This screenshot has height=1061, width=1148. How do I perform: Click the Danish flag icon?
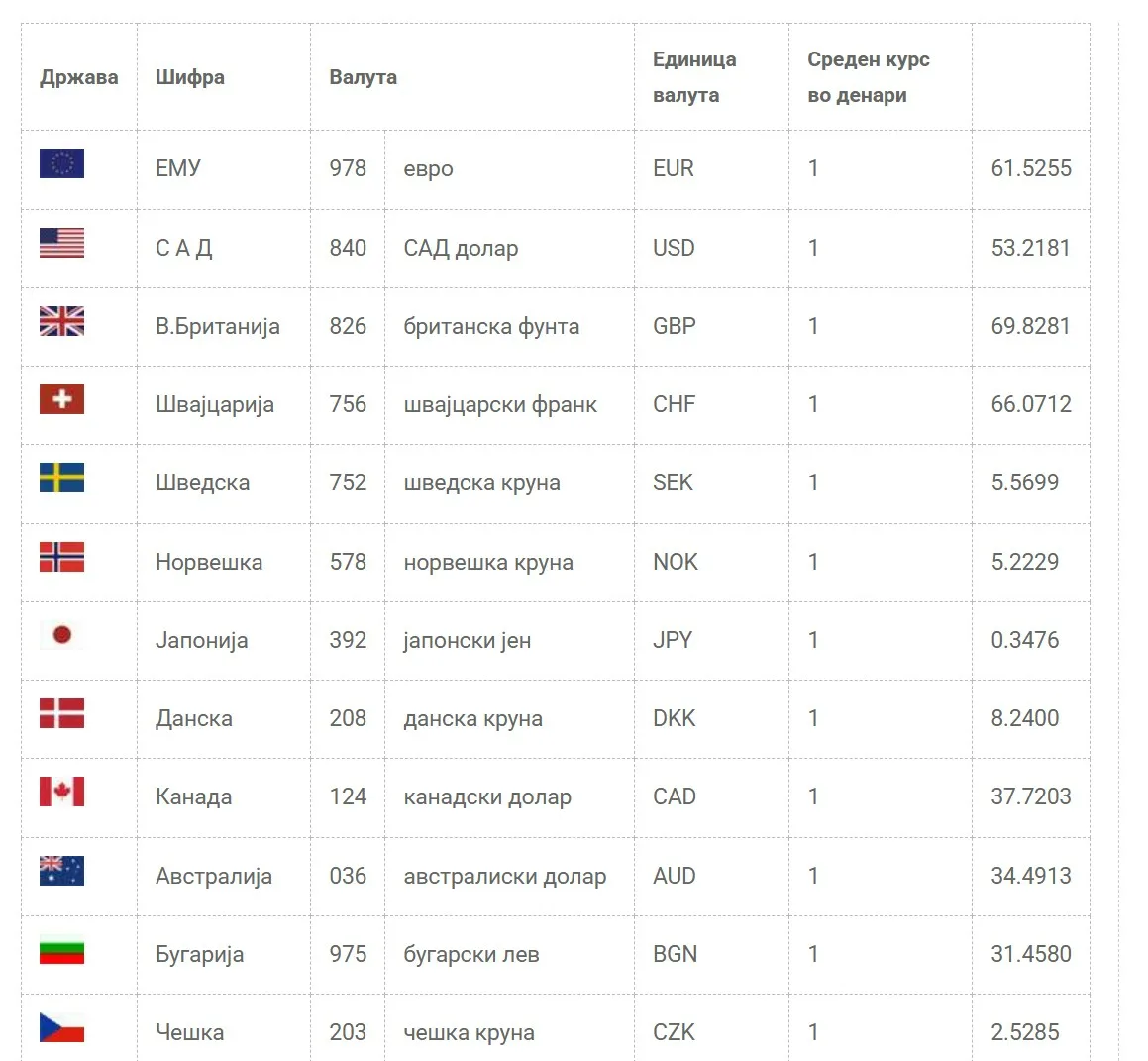coord(61,713)
